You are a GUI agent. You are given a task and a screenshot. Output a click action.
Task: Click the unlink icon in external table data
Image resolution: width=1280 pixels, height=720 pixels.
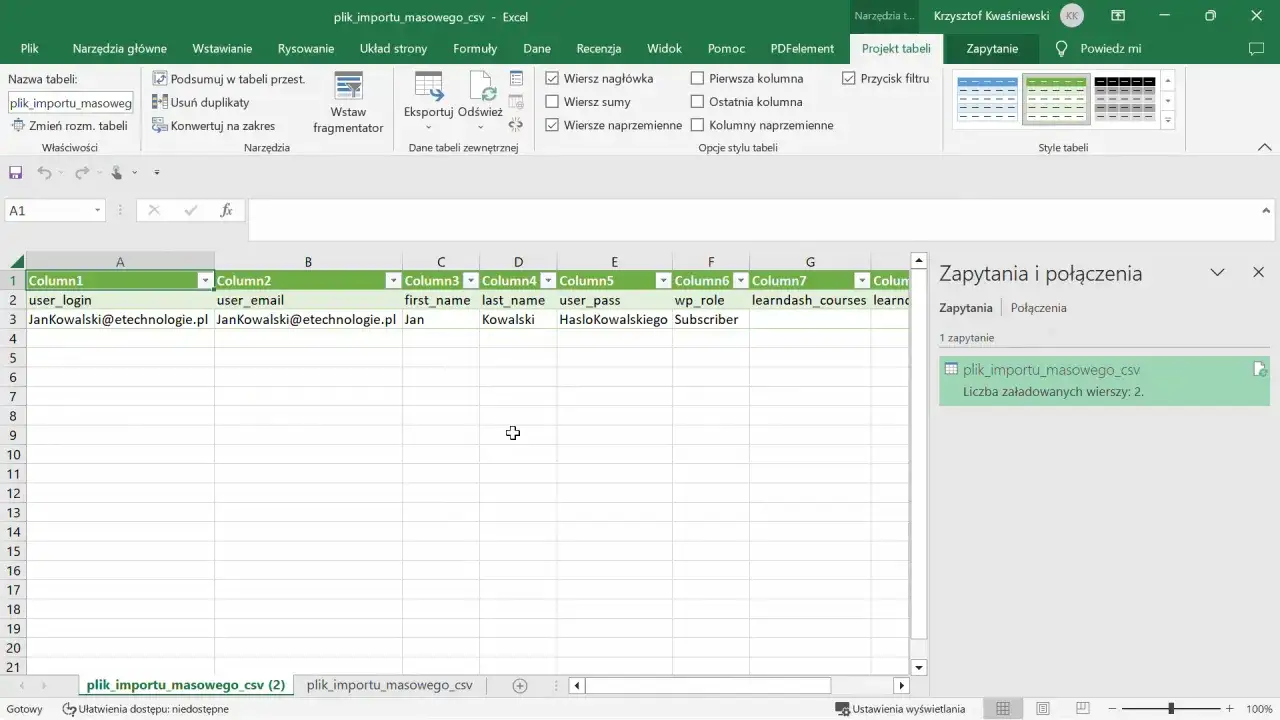516,125
